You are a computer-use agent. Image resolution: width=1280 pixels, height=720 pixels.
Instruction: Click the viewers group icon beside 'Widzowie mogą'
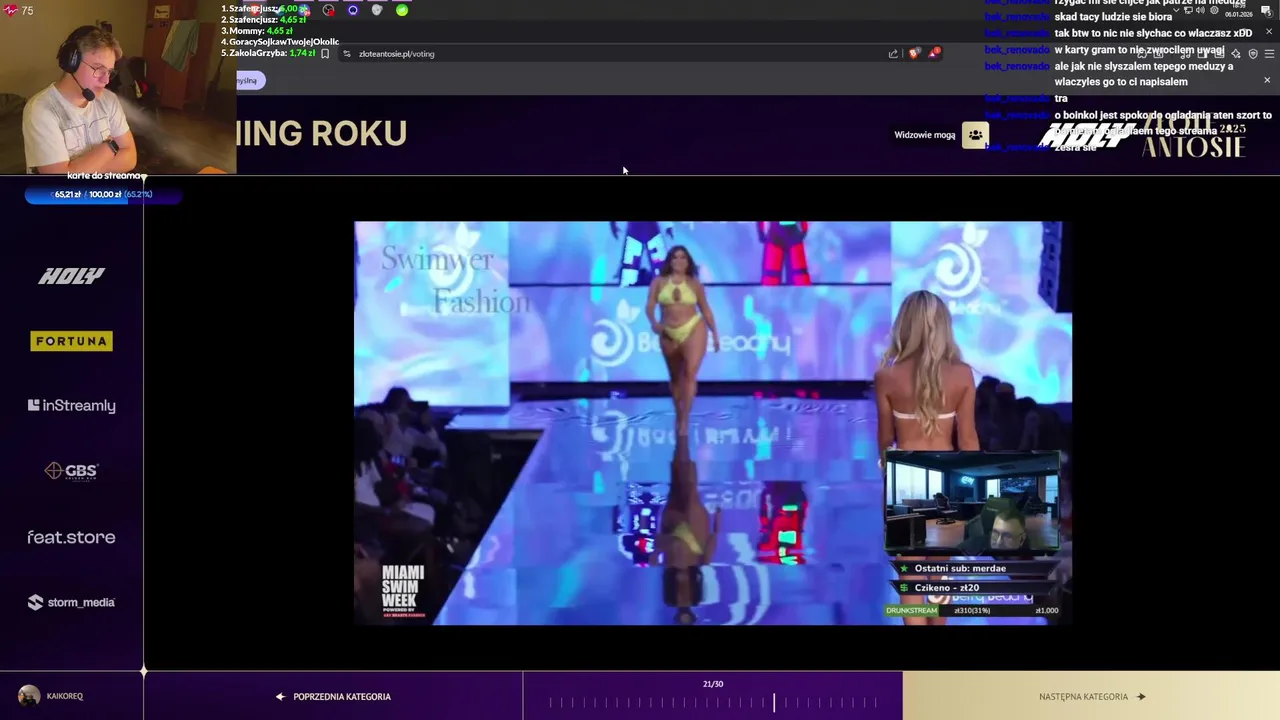(x=975, y=135)
